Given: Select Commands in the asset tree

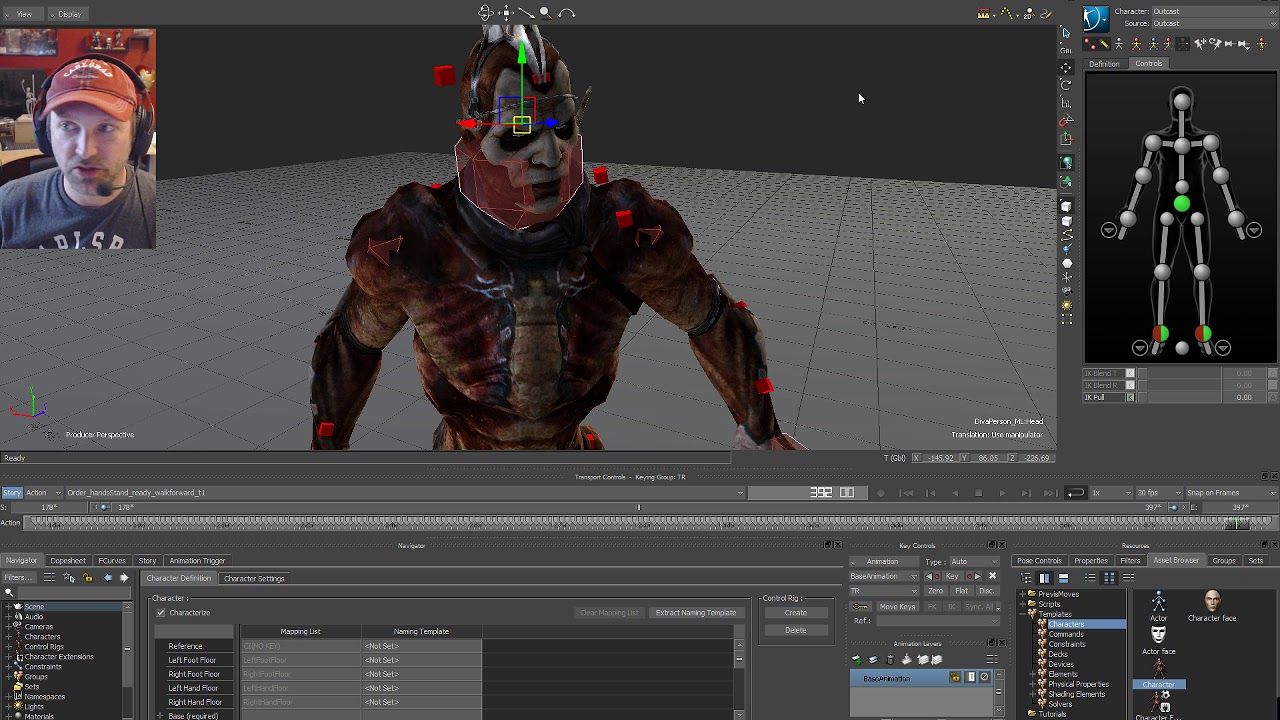Looking at the screenshot, I should [x=1065, y=634].
